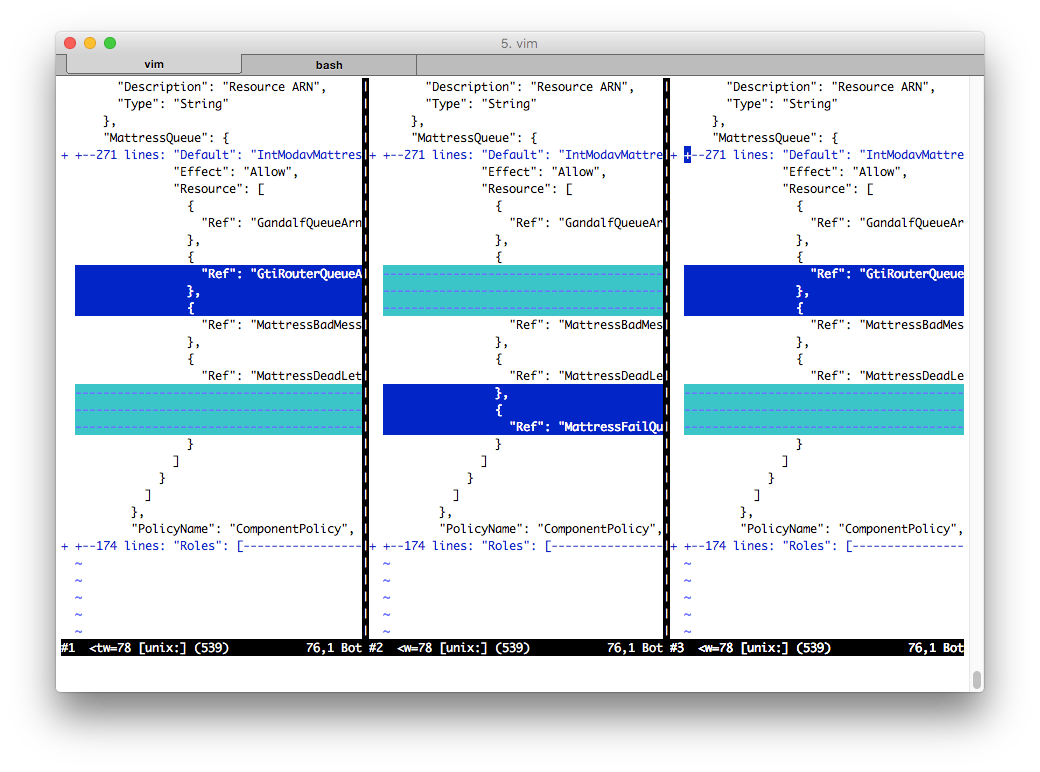Click the GtiRouterQueue diff line in pane #3

point(824,274)
